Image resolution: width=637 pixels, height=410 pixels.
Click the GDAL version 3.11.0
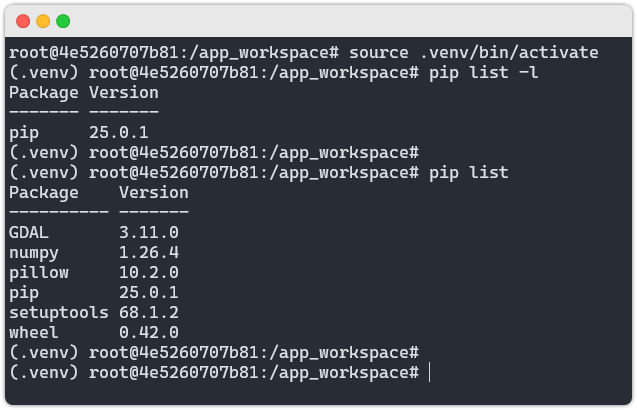tap(149, 232)
